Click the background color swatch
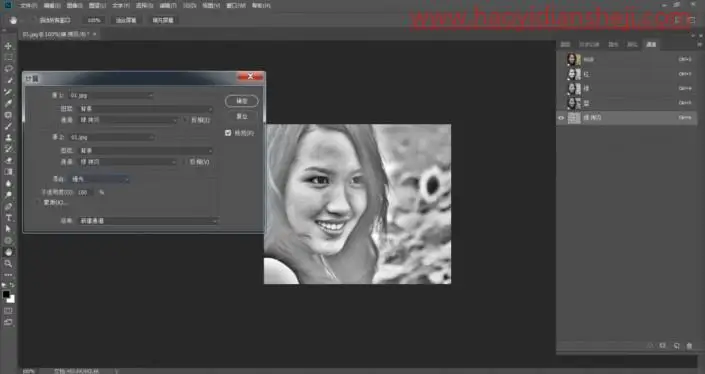The image size is (705, 374). click(11, 299)
